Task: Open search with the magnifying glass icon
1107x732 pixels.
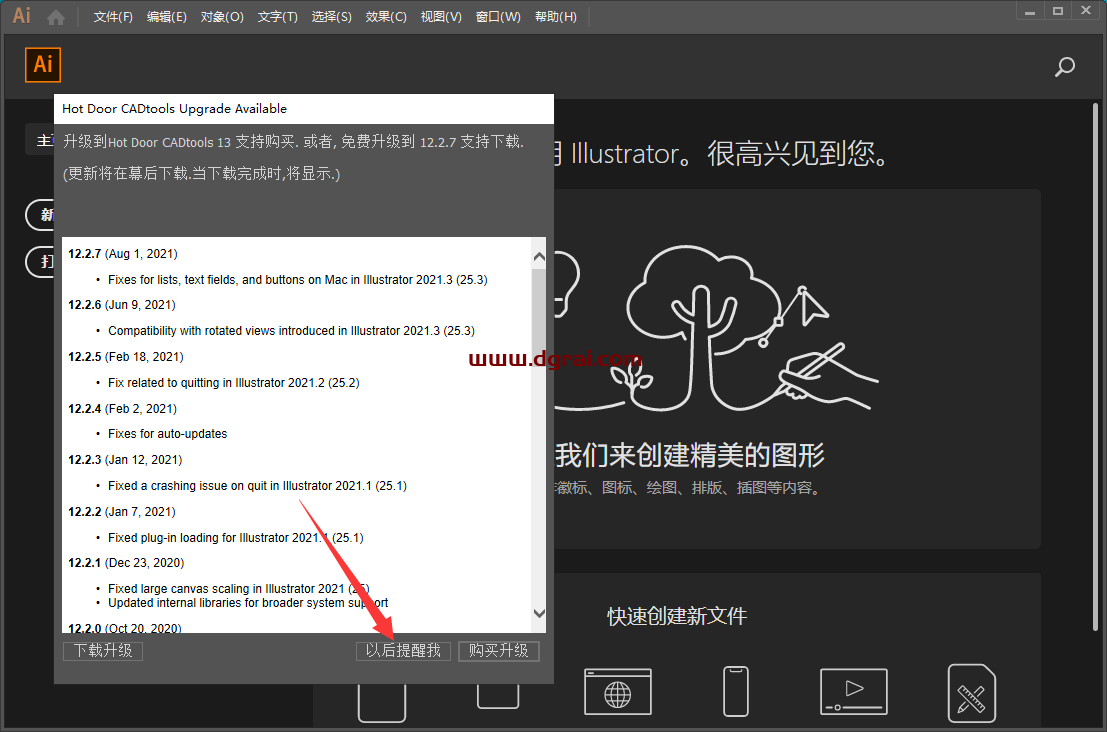Action: pos(1064,67)
